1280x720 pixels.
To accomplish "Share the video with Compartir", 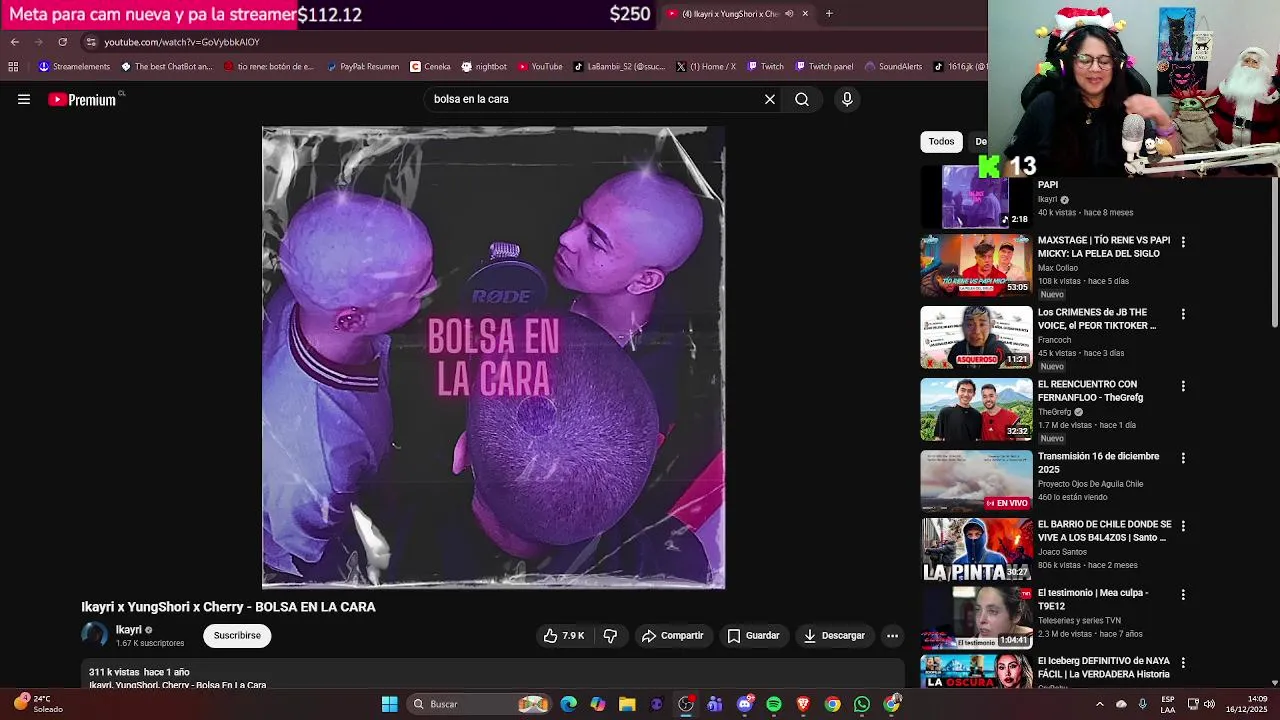I will pos(673,636).
